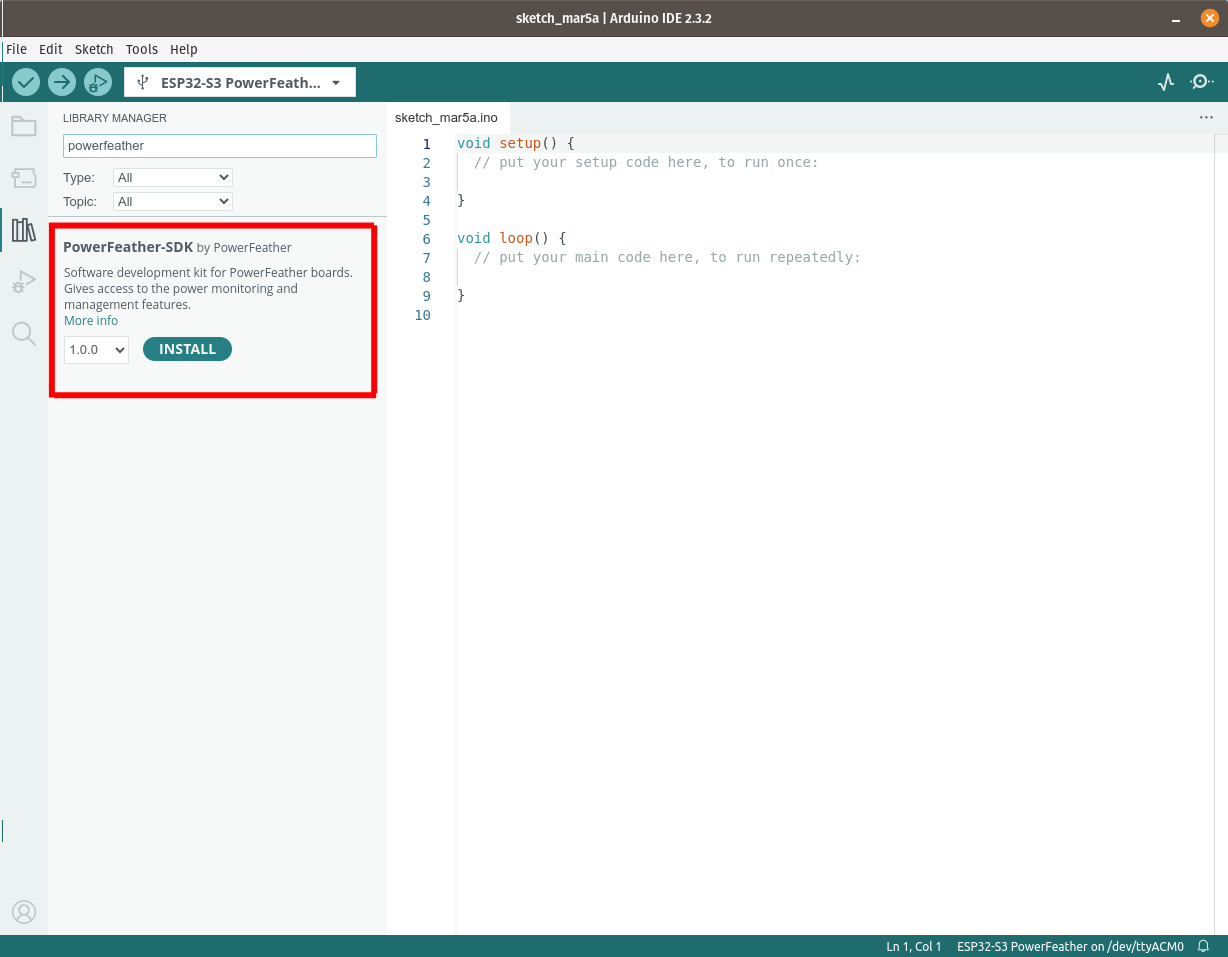Open the Debug sidebar panel
Image resolution: width=1228 pixels, height=957 pixels.
[x=24, y=281]
